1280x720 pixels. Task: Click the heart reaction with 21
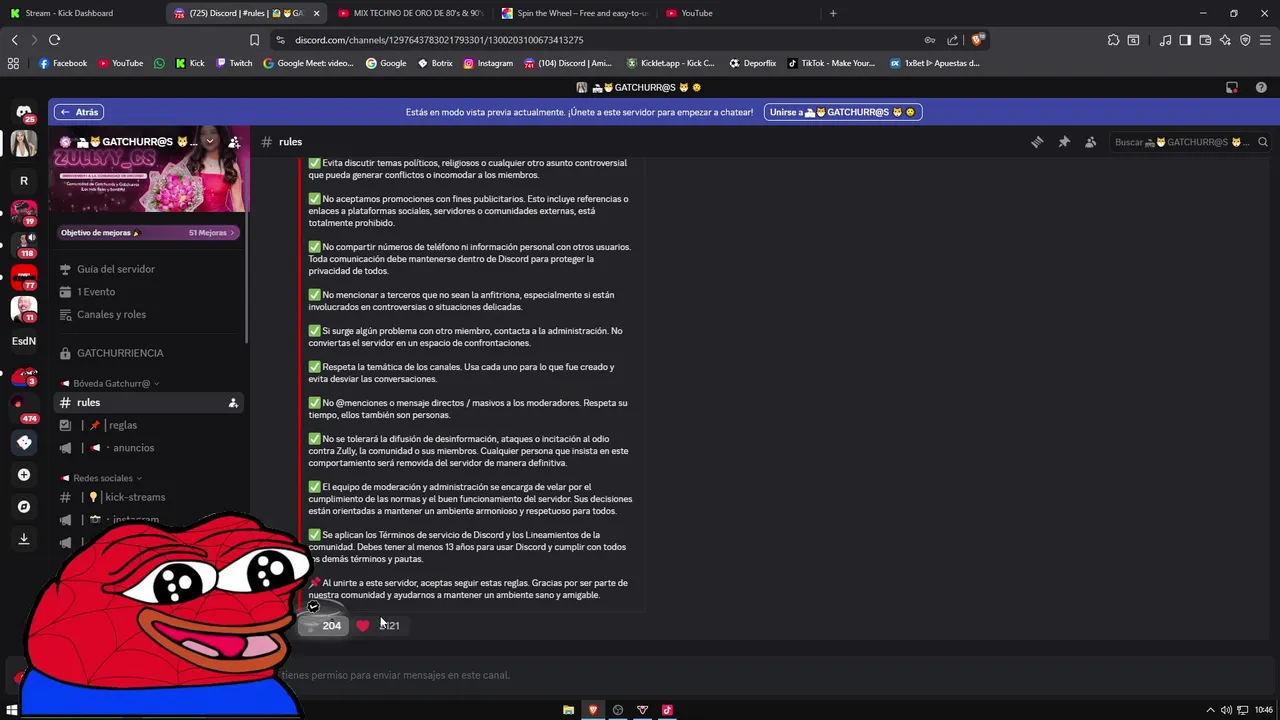click(x=378, y=626)
